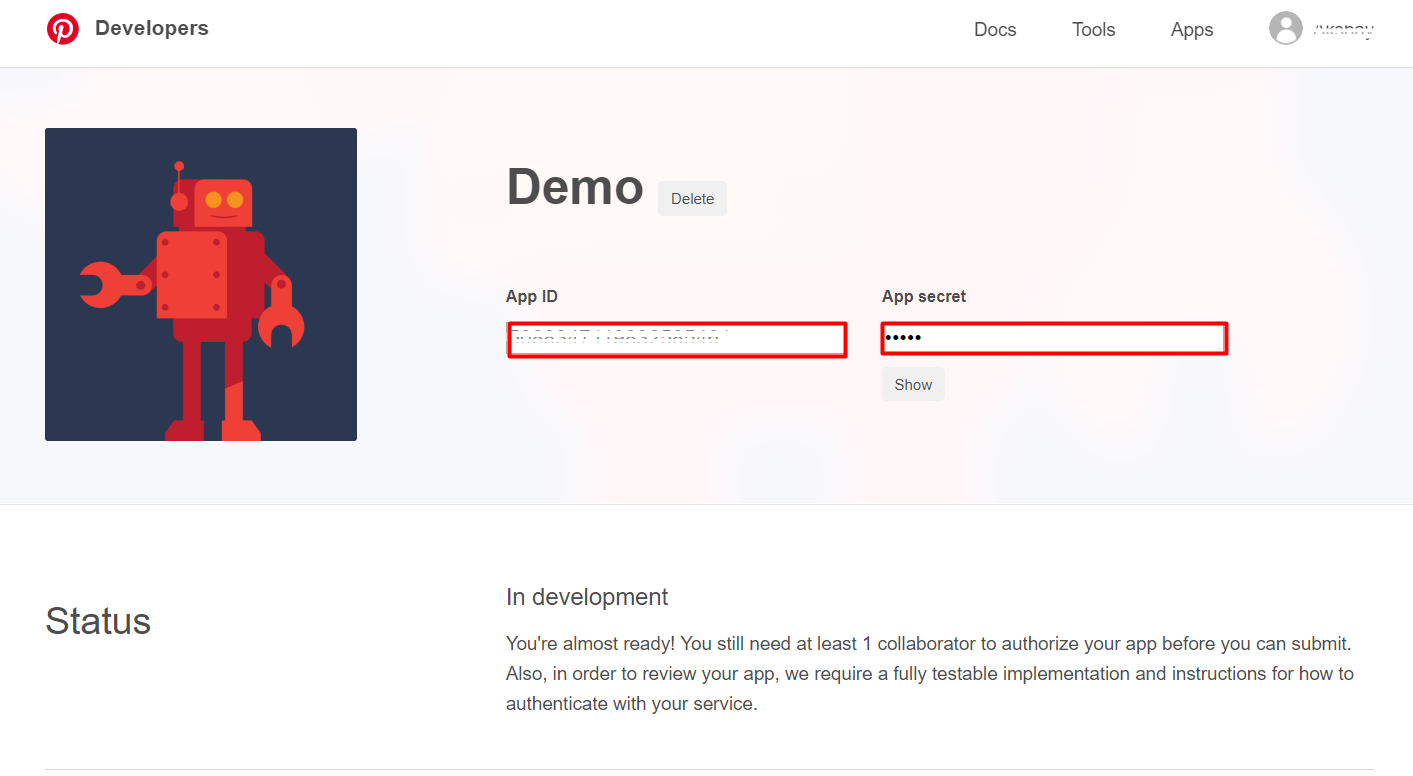Click the Demo app title
1413x776 pixels.
[x=575, y=187]
